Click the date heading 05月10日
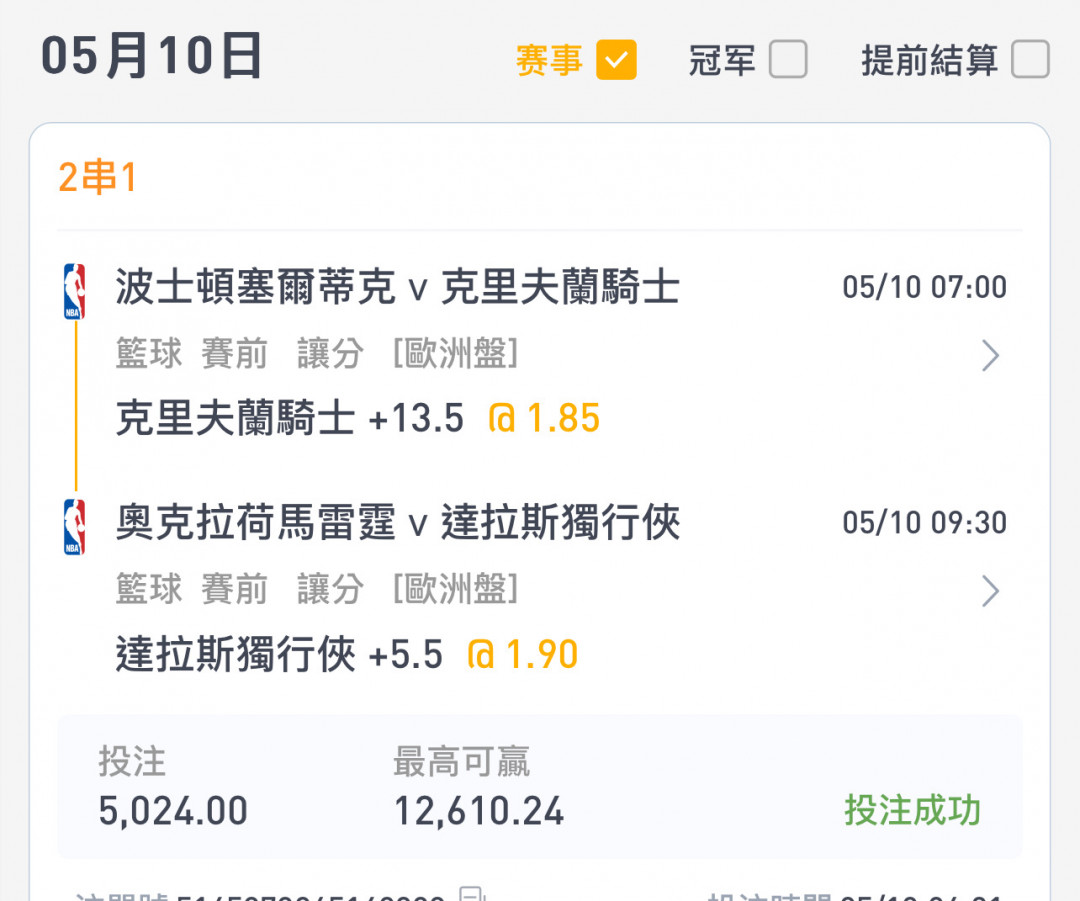Image resolution: width=1080 pixels, height=901 pixels. point(152,56)
